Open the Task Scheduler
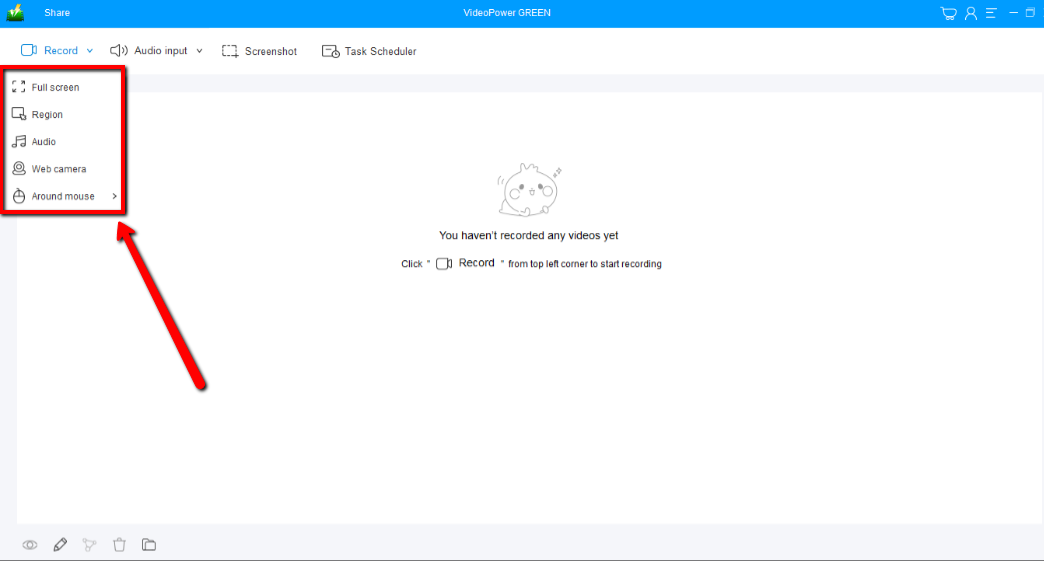1044x561 pixels. point(369,51)
